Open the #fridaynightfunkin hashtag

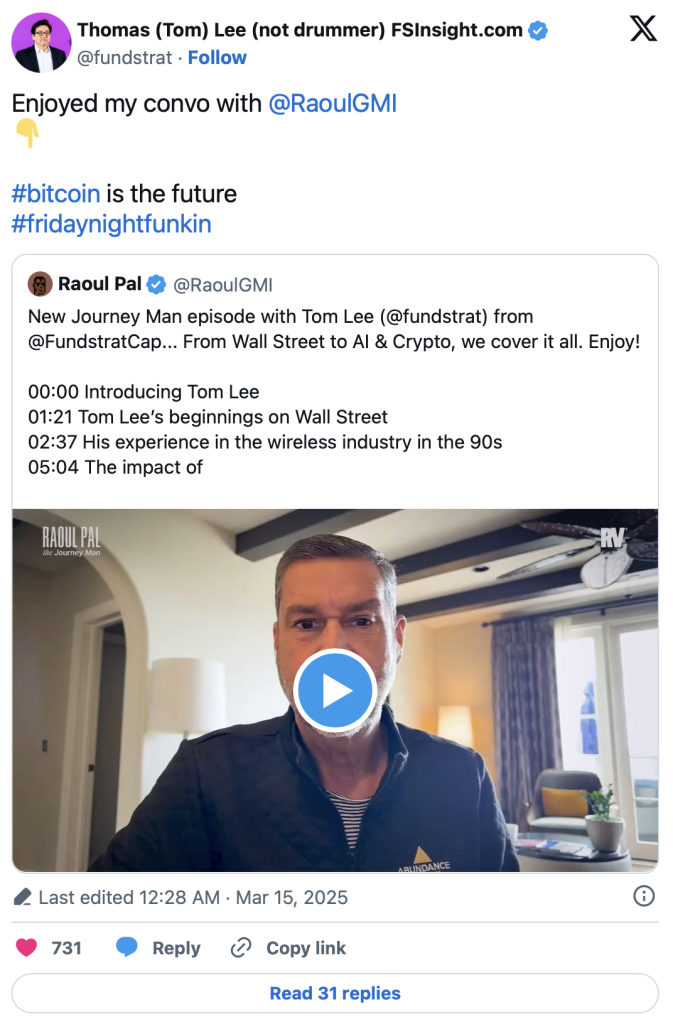pyautogui.click(x=111, y=223)
